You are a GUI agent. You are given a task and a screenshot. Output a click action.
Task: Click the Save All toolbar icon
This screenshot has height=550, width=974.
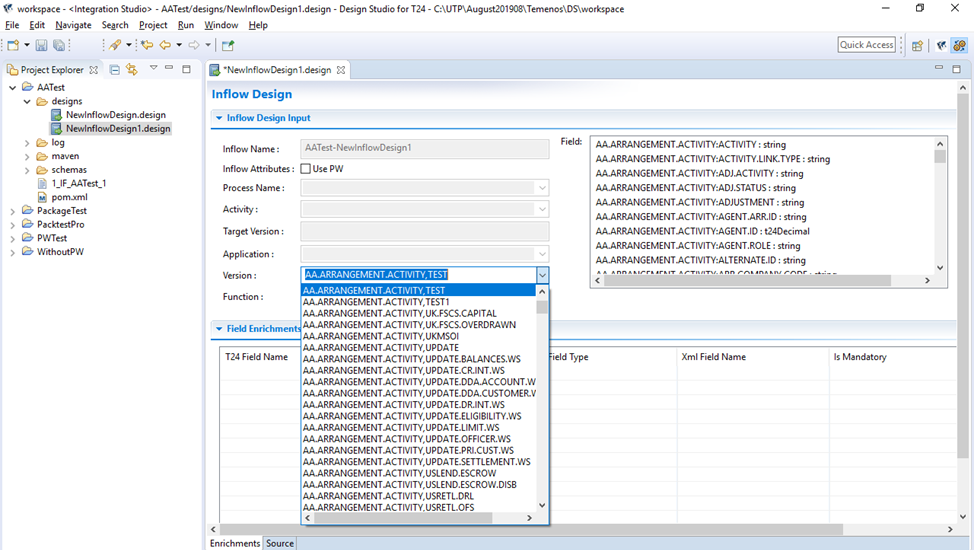tap(59, 45)
